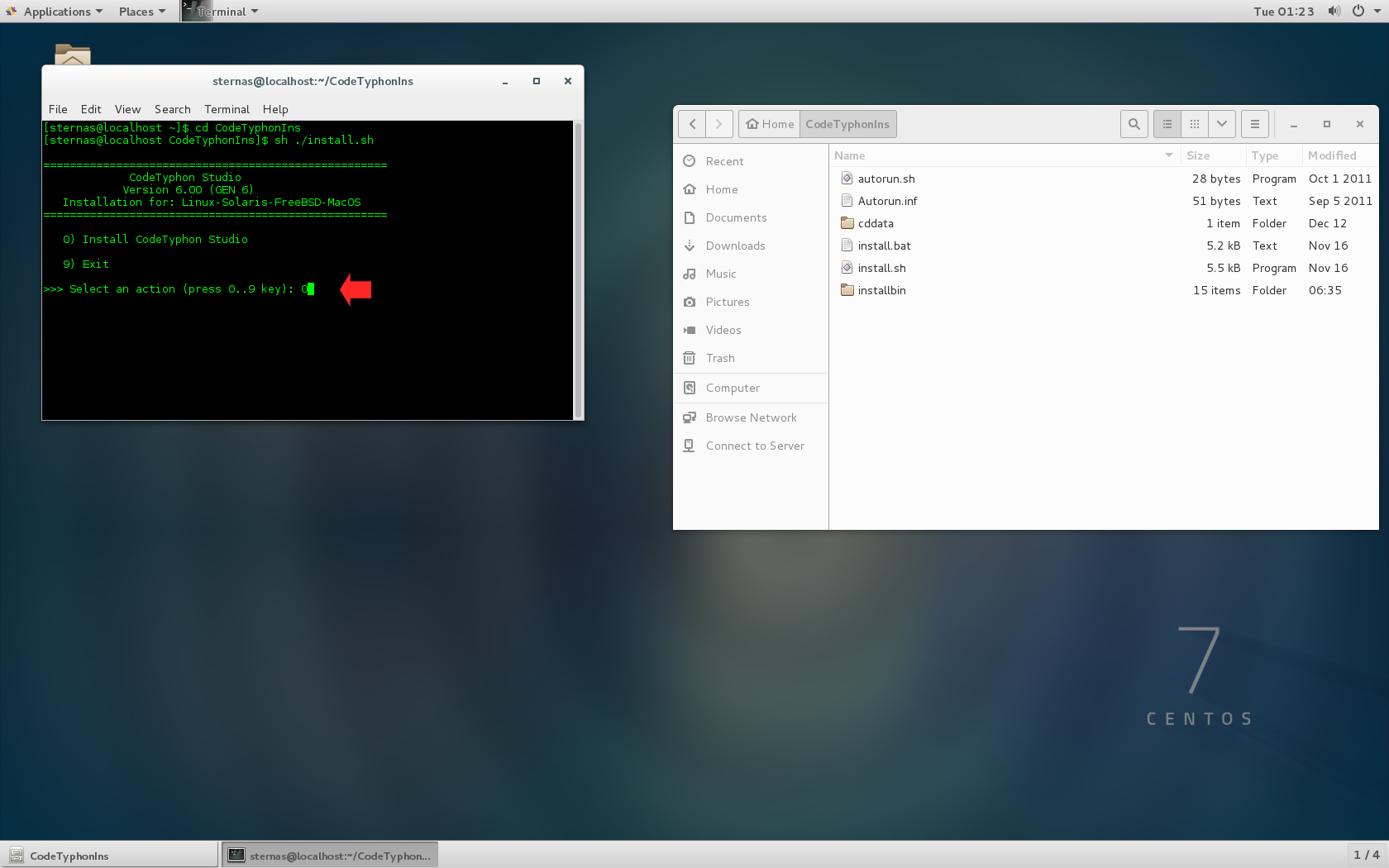This screenshot has width=1389, height=868.
Task: Select Connect to Server in sidebar
Action: click(751, 446)
